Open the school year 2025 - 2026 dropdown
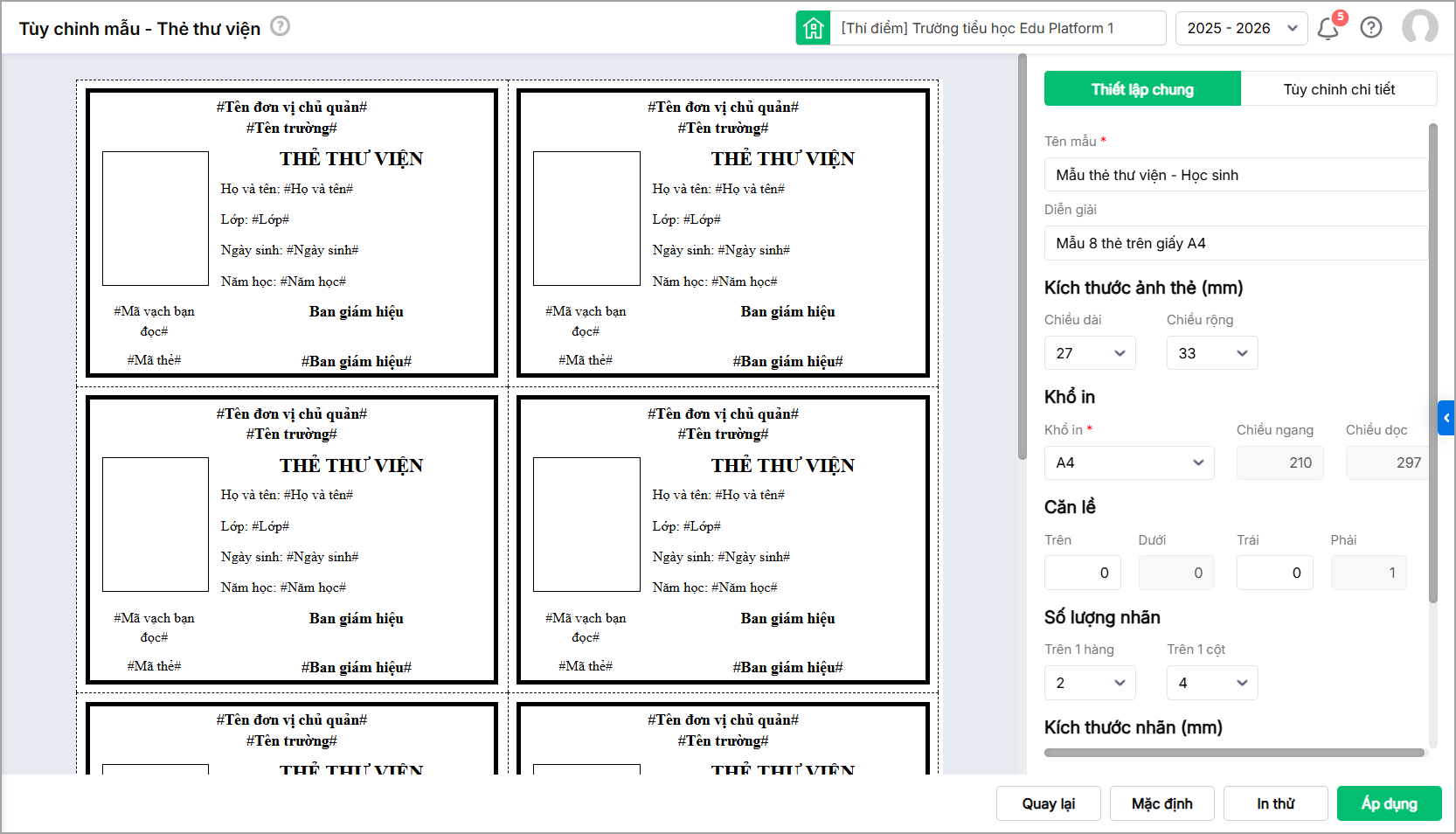The width and height of the screenshot is (1456, 834). 1241,28
